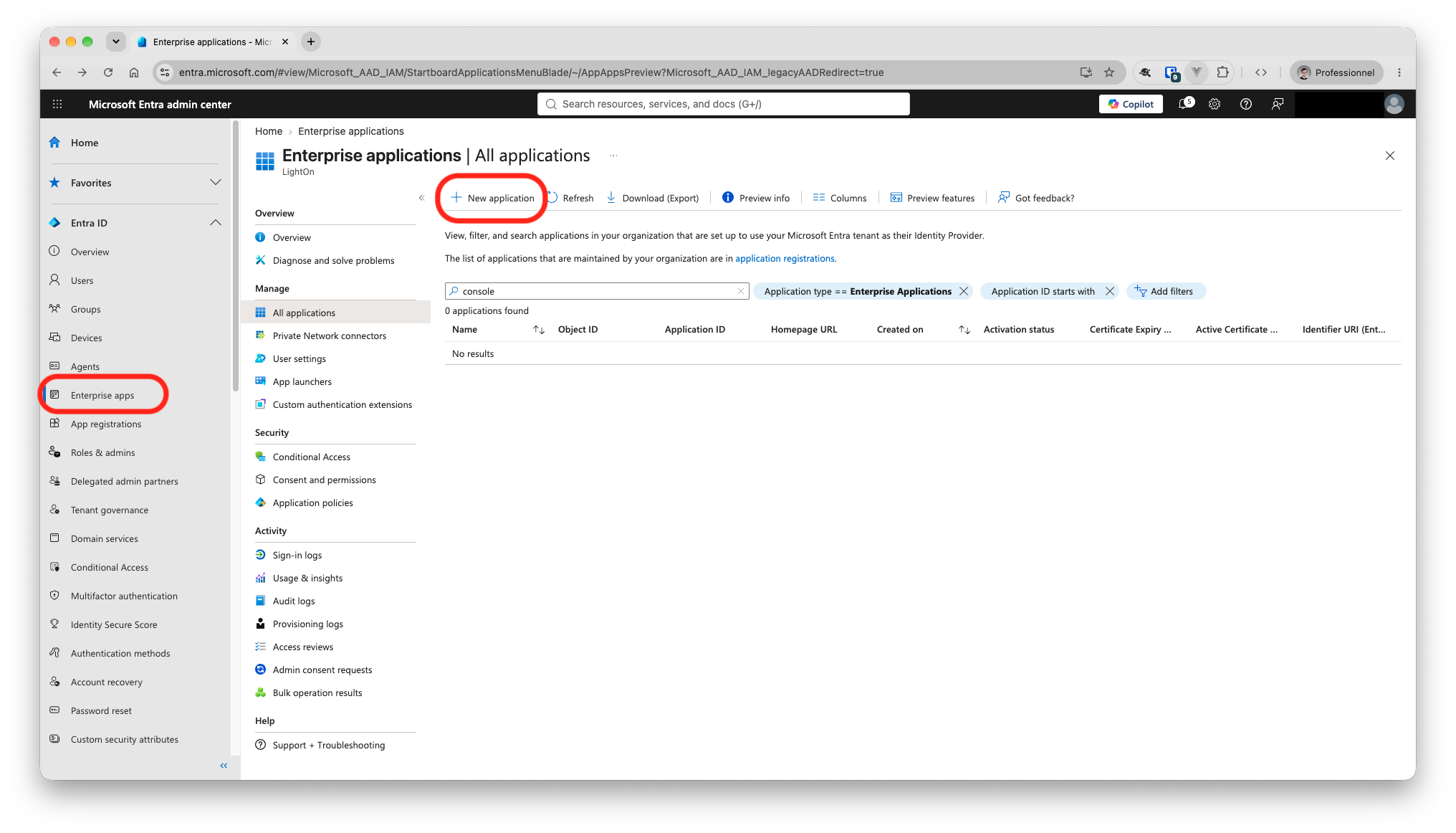The width and height of the screenshot is (1456, 833).
Task: Open the Columns chooser
Action: coord(840,198)
